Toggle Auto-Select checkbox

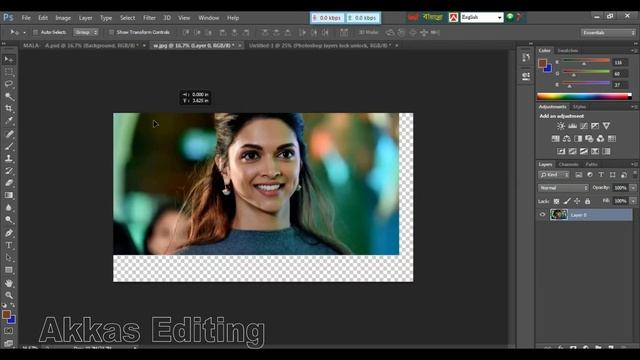coord(36,32)
